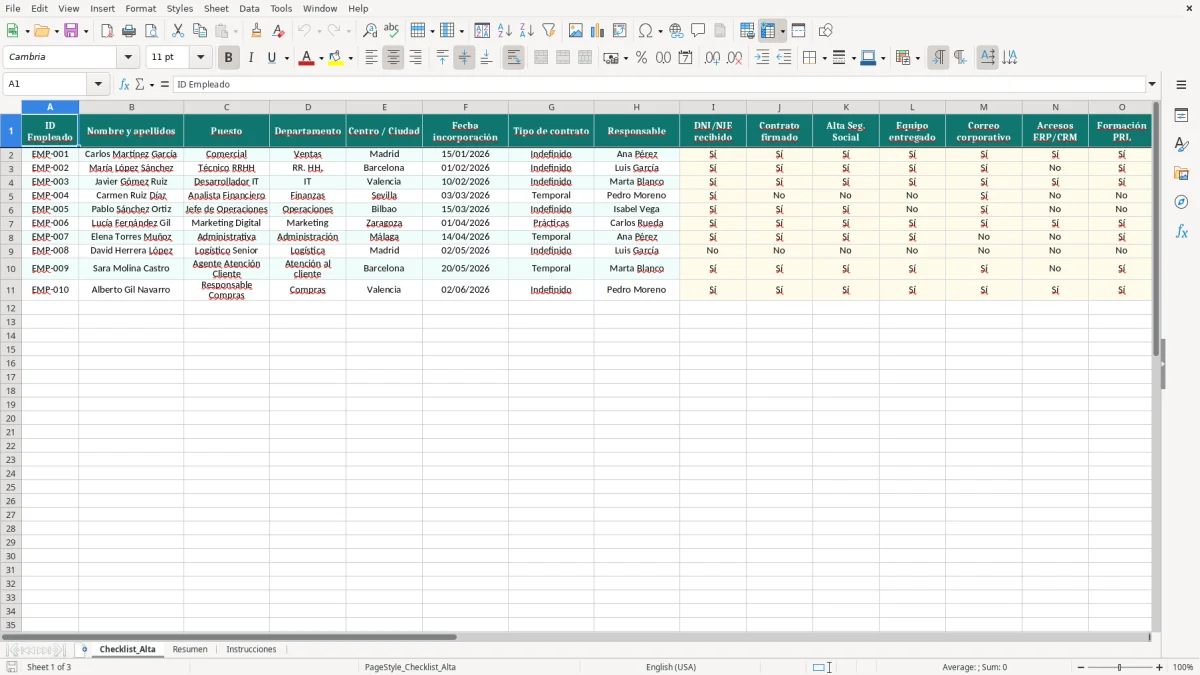Clear direct formatting
The image size is (1200, 675).
279,31
